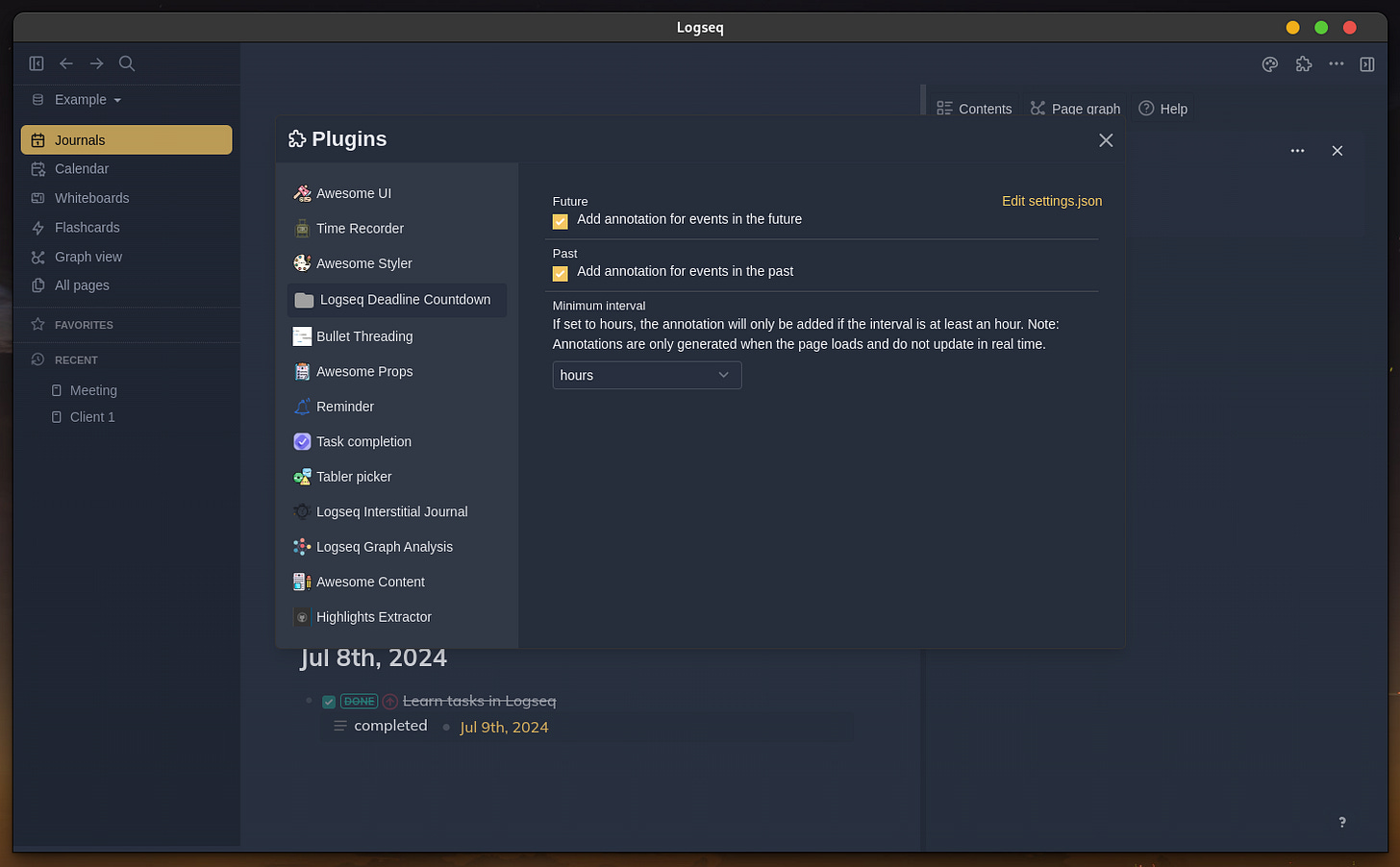Open Journals in the sidebar

(126, 139)
